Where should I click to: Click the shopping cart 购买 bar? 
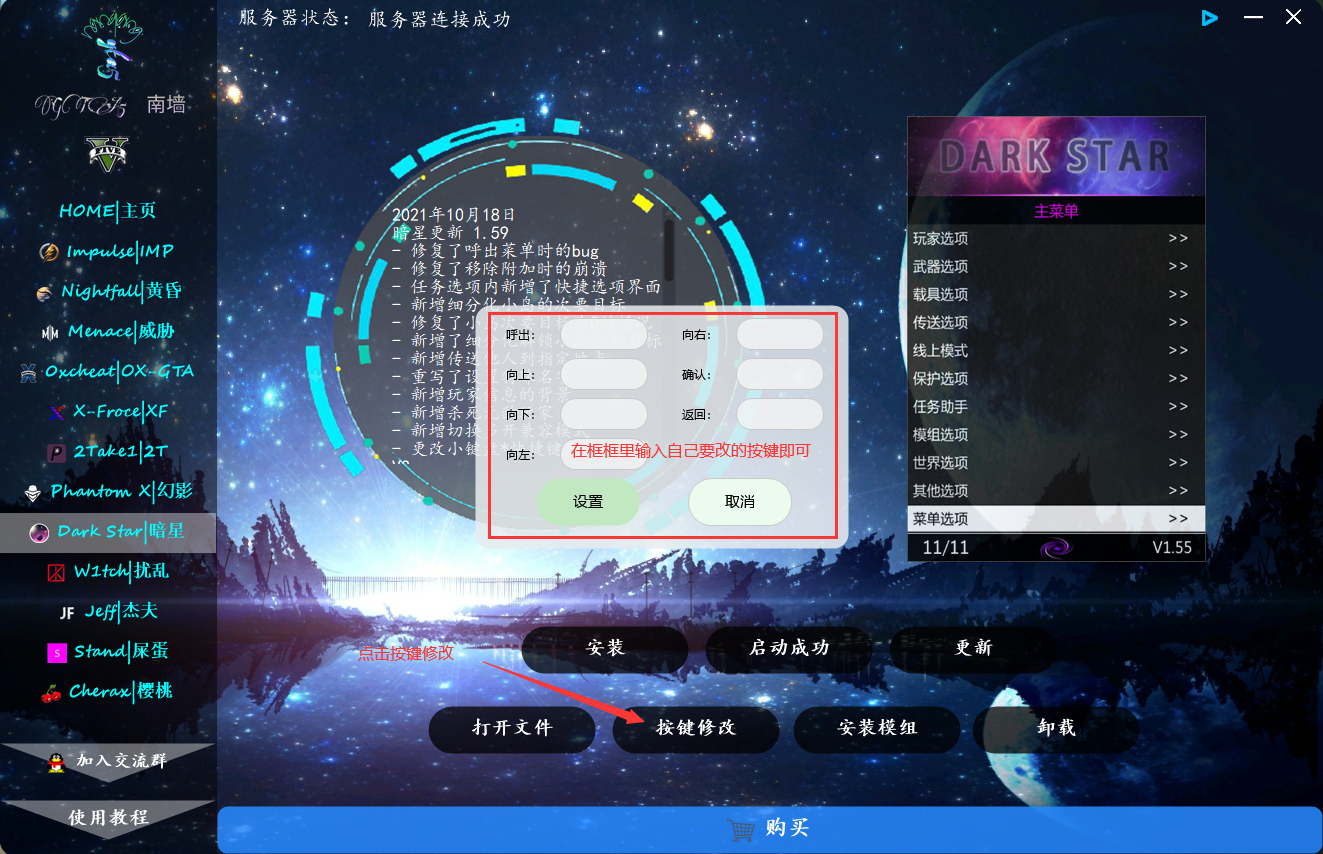pos(769,829)
